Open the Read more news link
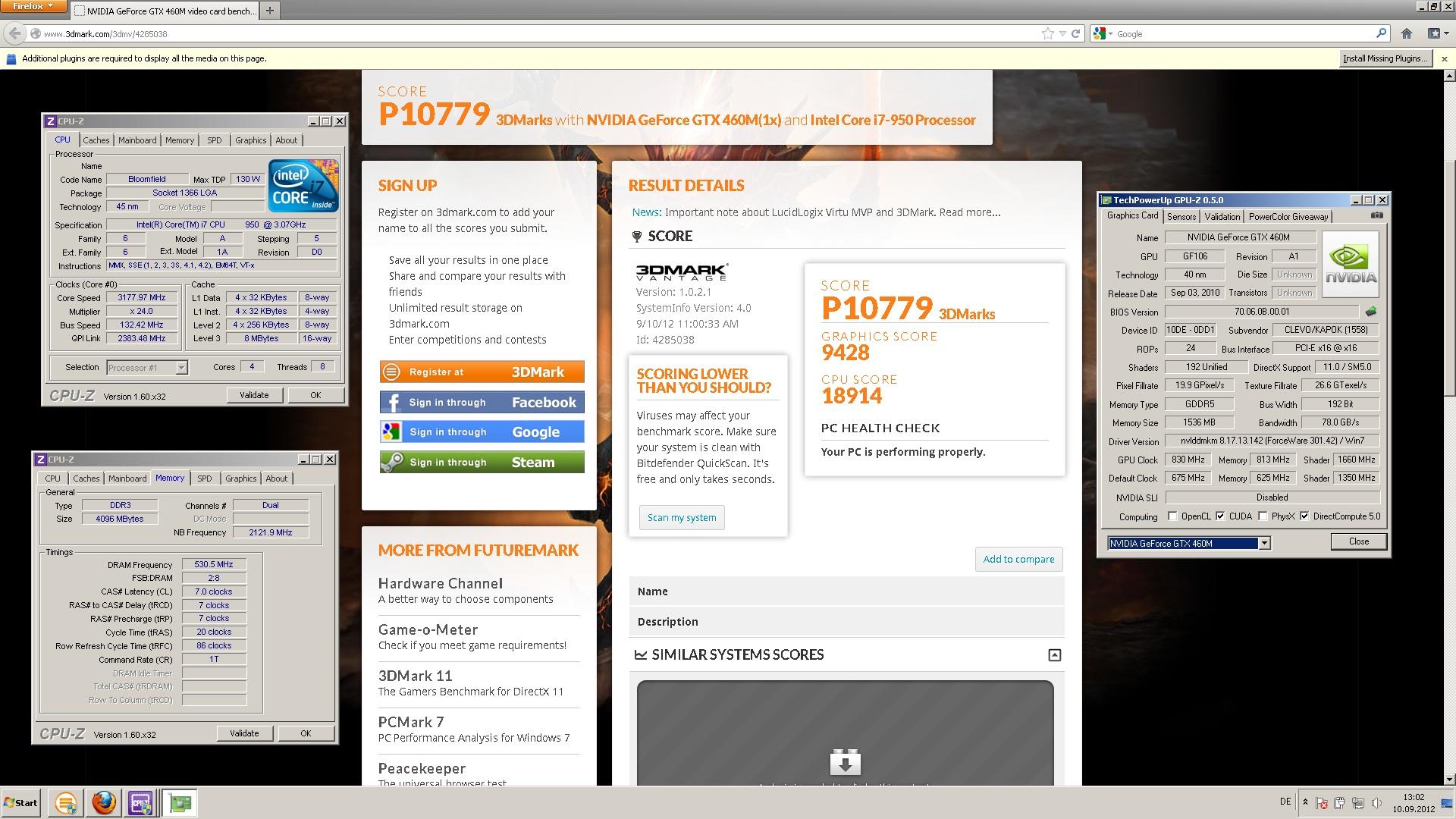 pyautogui.click(x=970, y=212)
